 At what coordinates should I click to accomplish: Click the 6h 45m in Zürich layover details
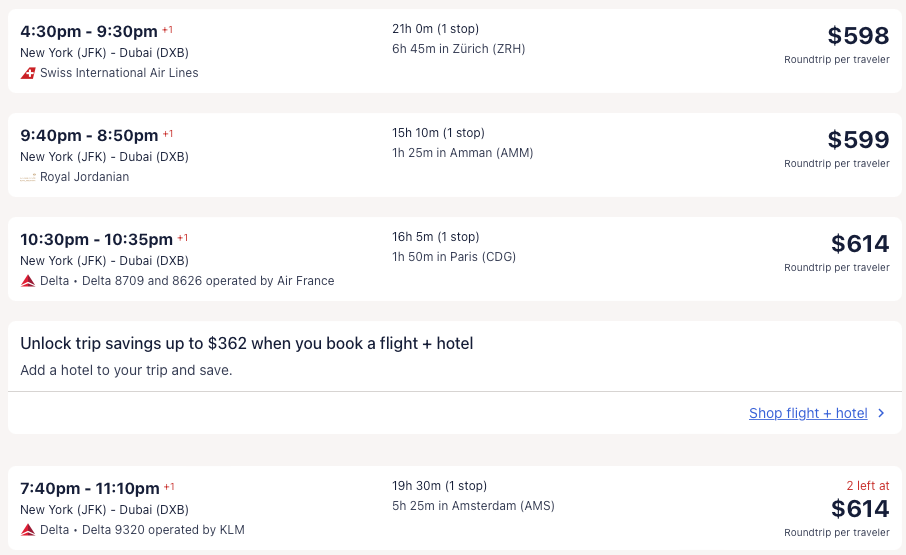(458, 49)
